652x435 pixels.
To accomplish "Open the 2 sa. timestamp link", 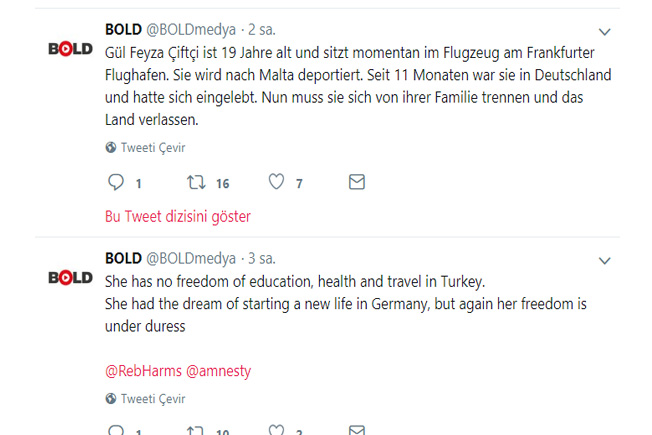I will point(261,29).
